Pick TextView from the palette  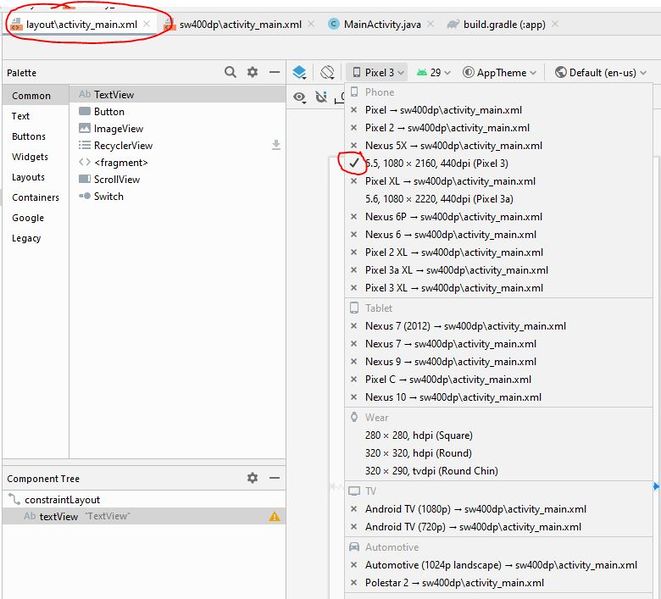point(177,94)
